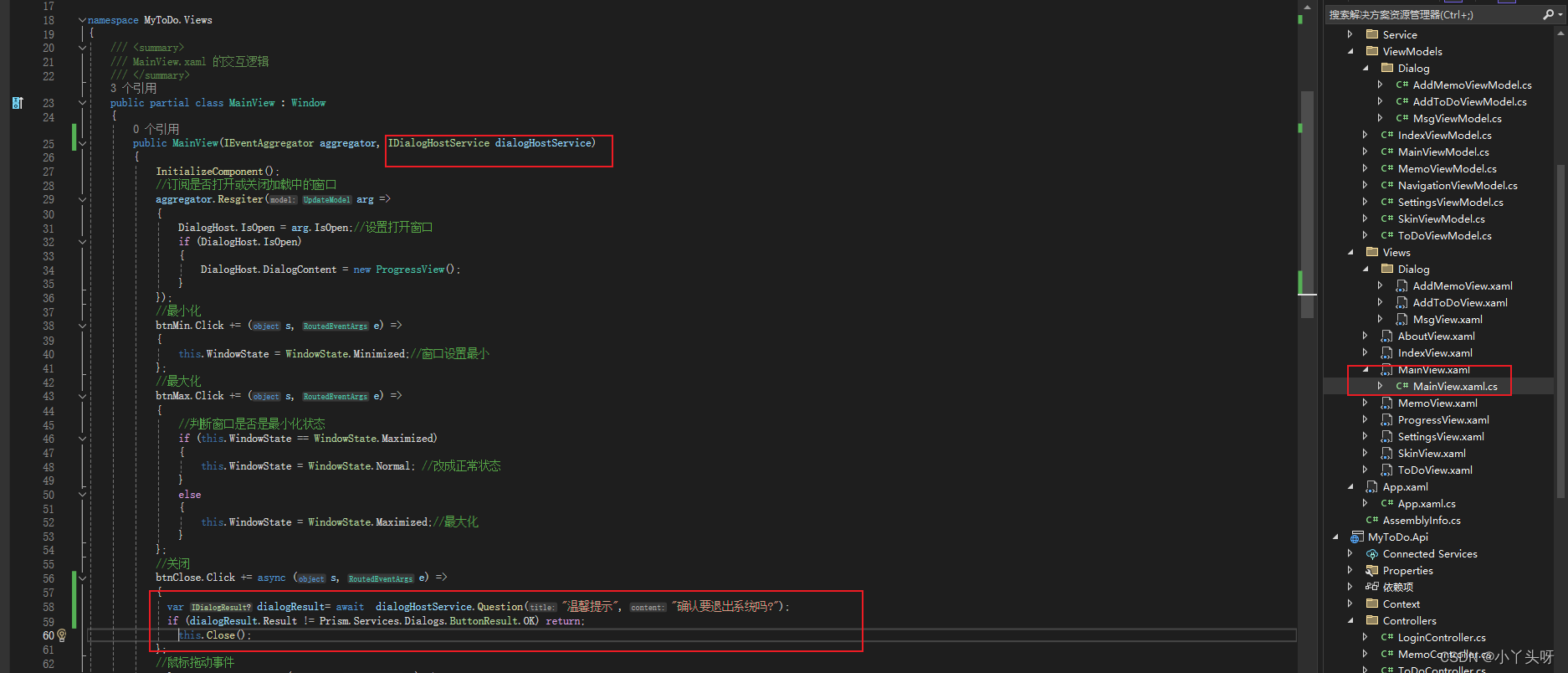Select NavigationViewModel.cs
The height and width of the screenshot is (673, 1568).
[1458, 185]
